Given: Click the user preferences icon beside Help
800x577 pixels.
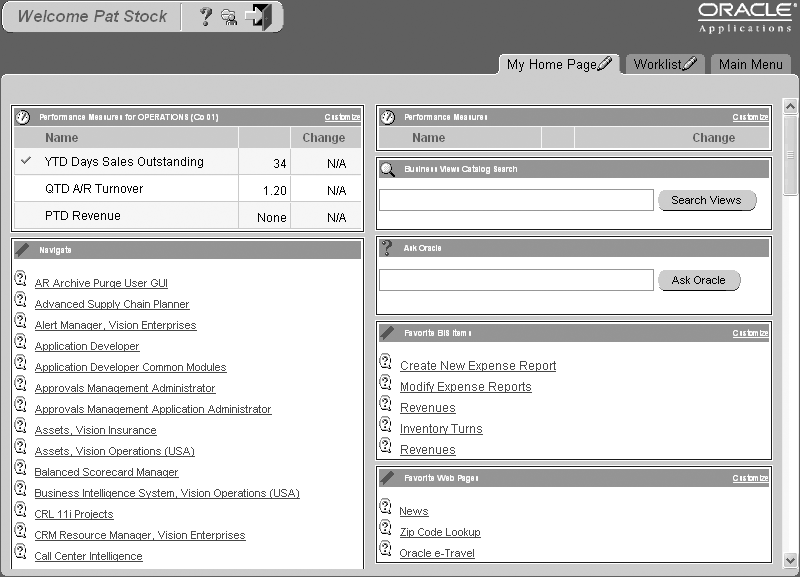Looking at the screenshot, I should (x=229, y=17).
